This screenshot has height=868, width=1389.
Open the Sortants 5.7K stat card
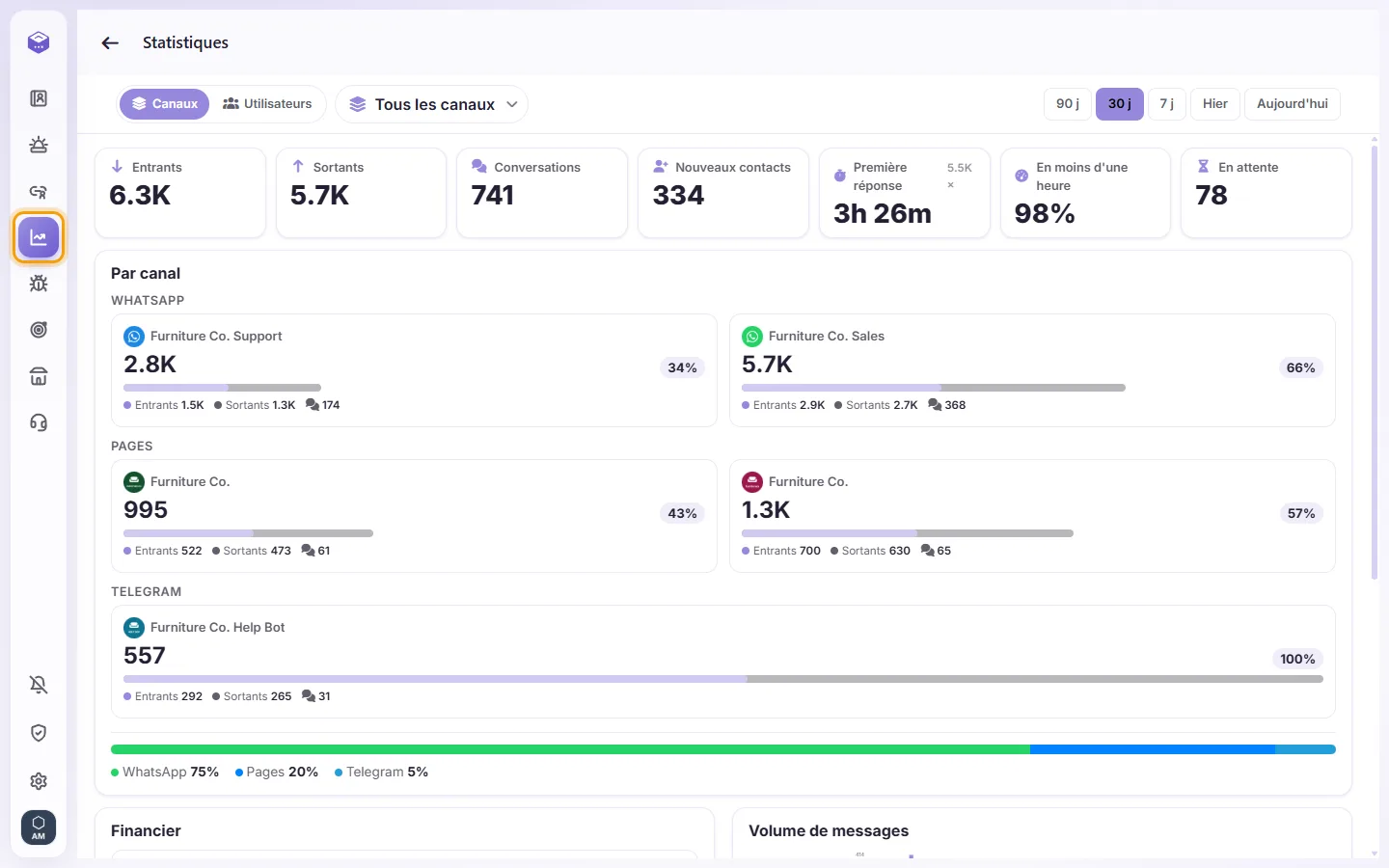361,193
